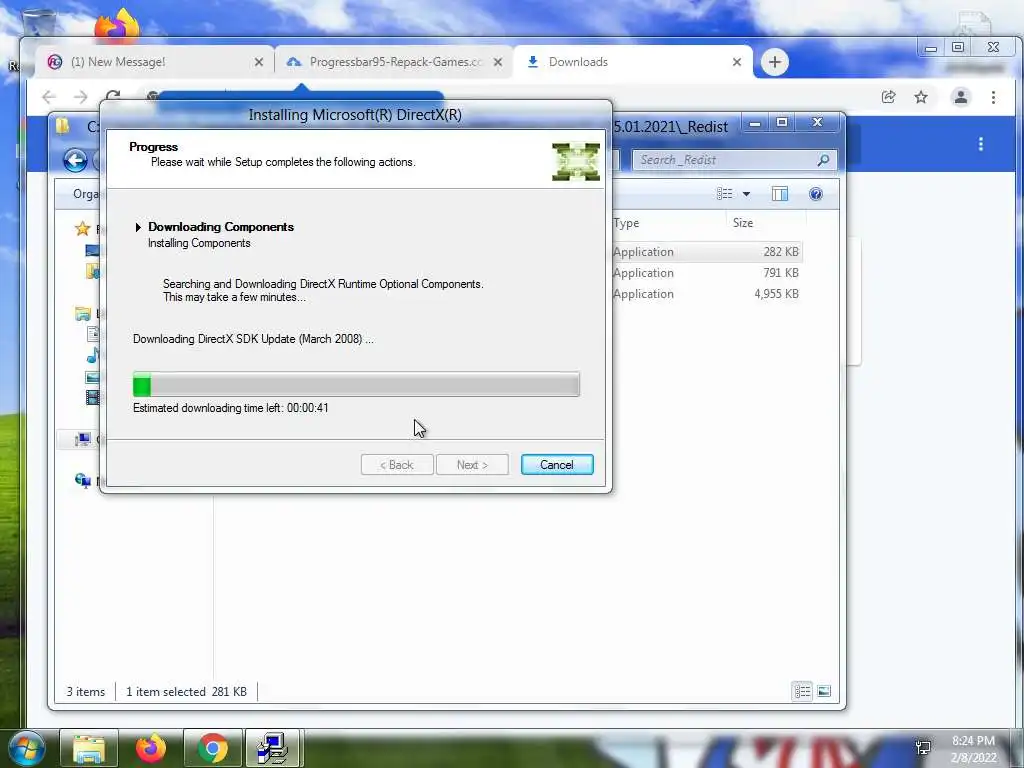Cancel the DirectX installation
1024x768 pixels.
click(x=557, y=464)
